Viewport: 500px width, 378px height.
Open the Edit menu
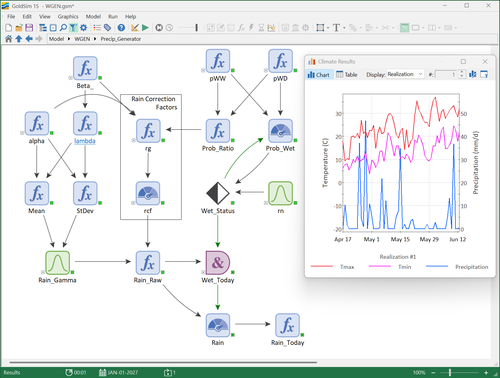[27, 16]
